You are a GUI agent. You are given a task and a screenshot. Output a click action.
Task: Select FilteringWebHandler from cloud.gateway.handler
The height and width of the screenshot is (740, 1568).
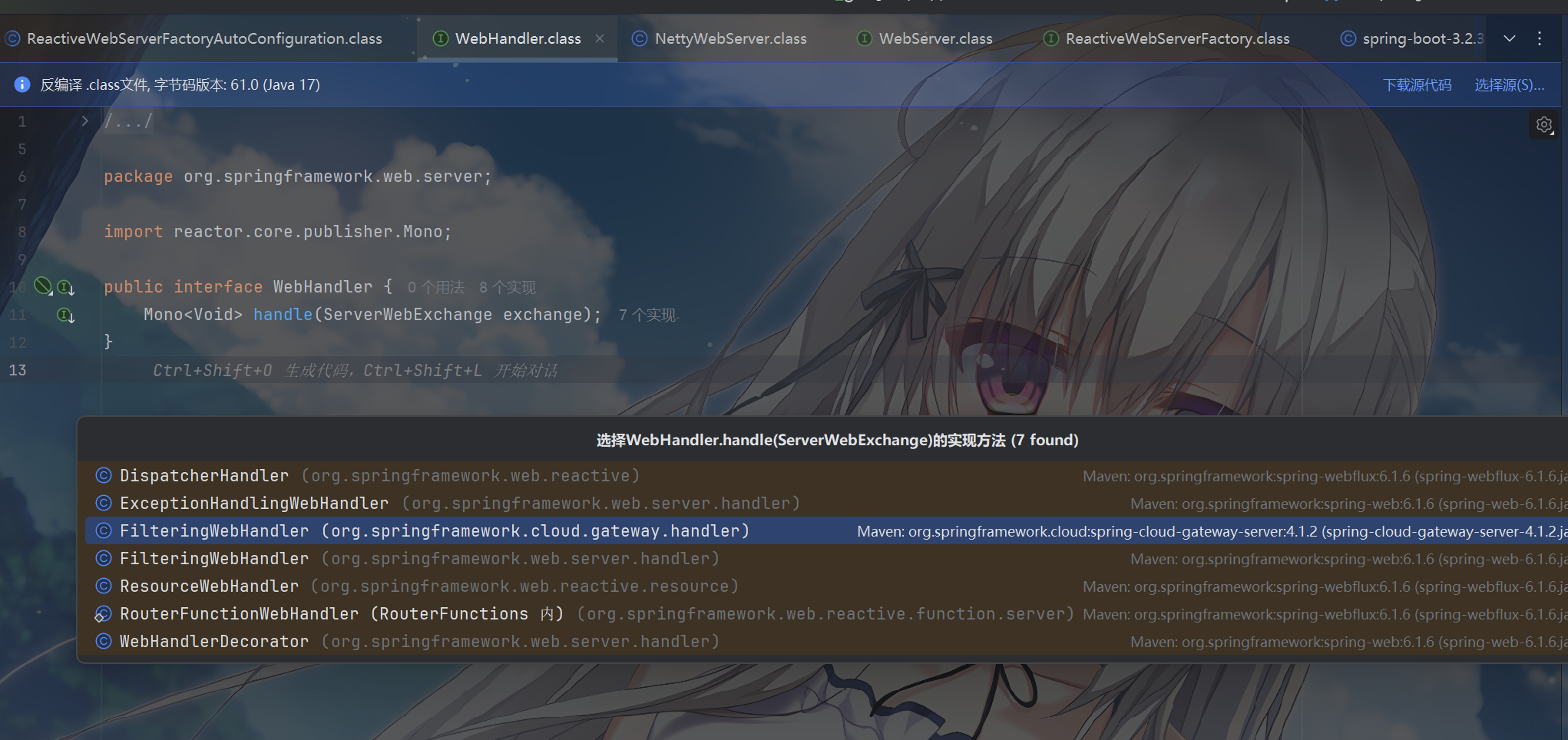(826, 531)
